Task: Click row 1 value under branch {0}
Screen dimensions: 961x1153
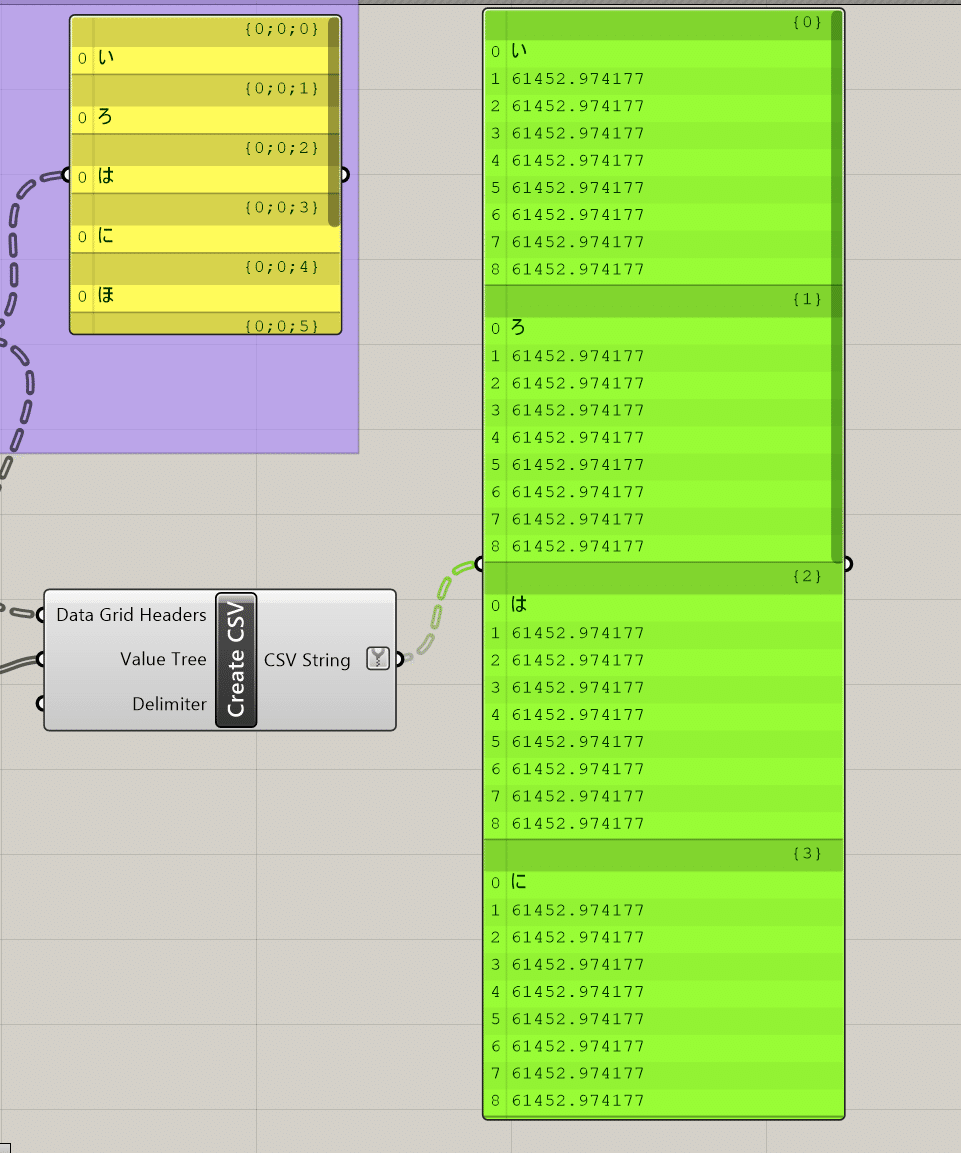Action: click(578, 79)
